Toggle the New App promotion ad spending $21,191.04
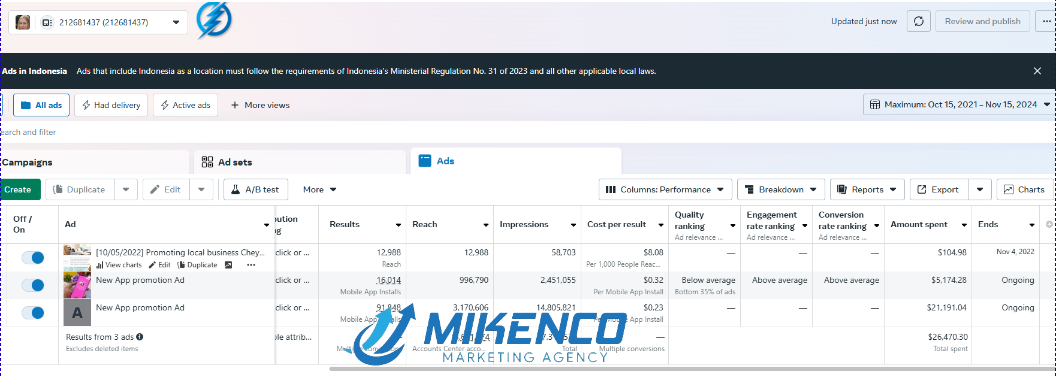Screen dimensions: 1056x376 point(32,313)
